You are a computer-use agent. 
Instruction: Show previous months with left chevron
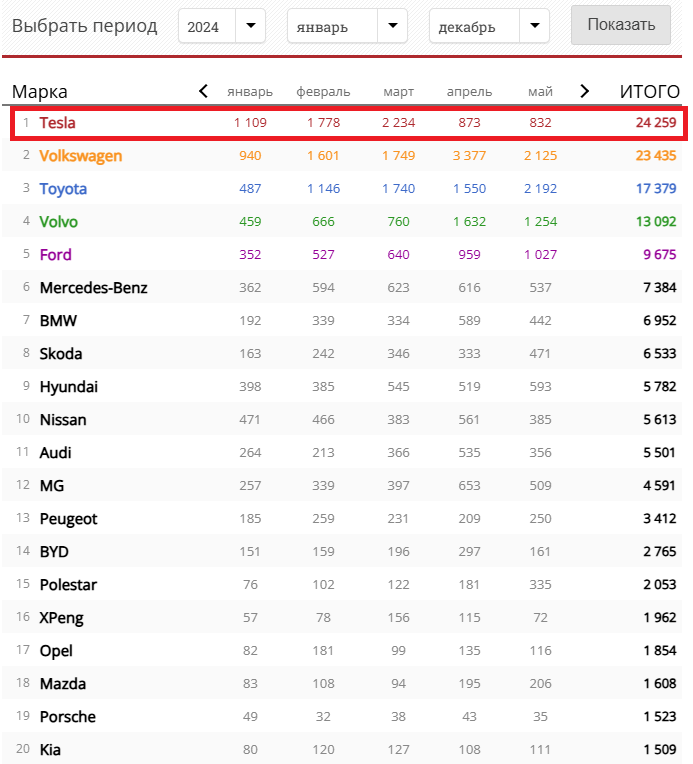pos(204,91)
